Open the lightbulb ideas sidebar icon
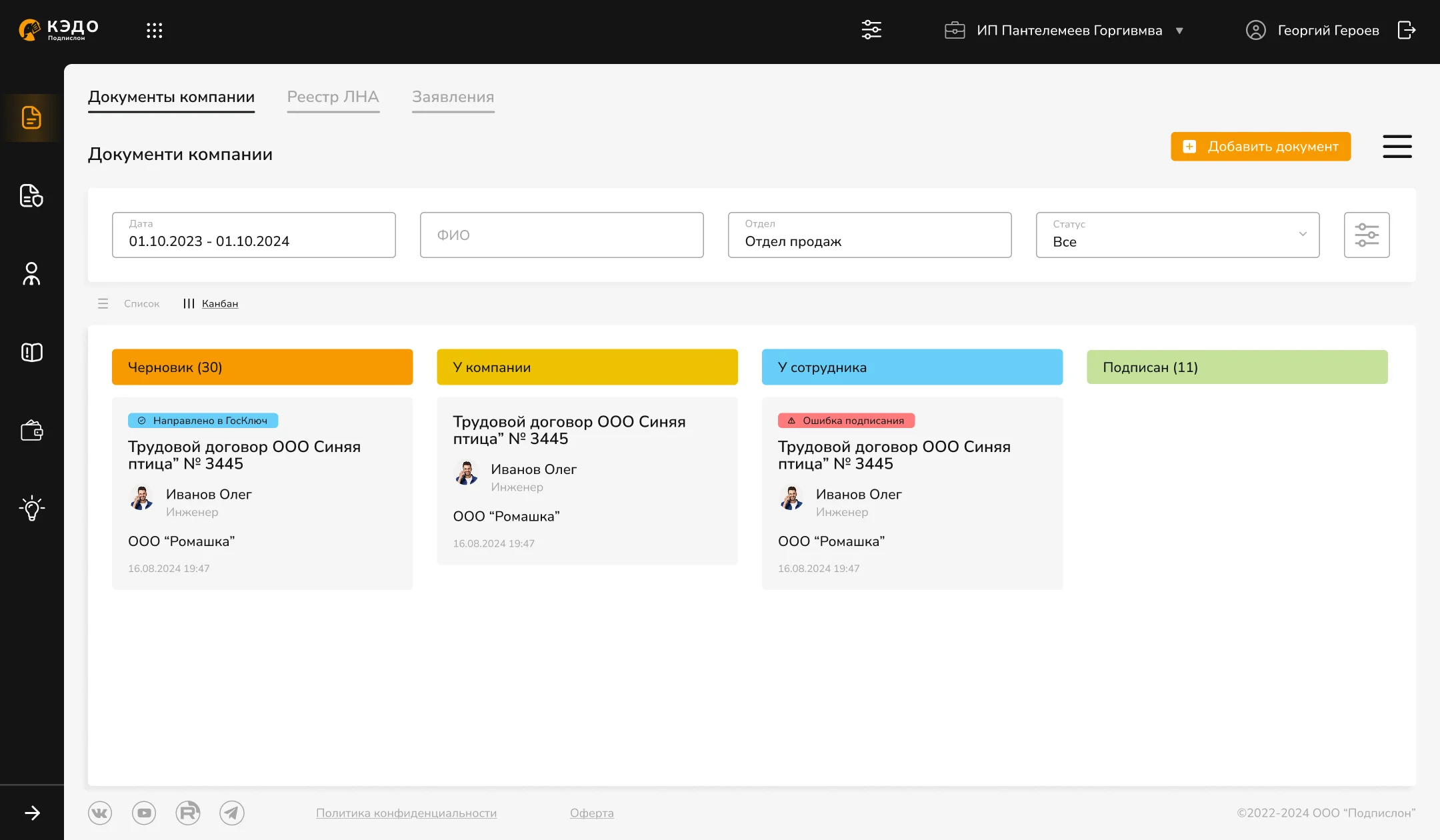The width and height of the screenshot is (1440, 840). click(x=31, y=508)
